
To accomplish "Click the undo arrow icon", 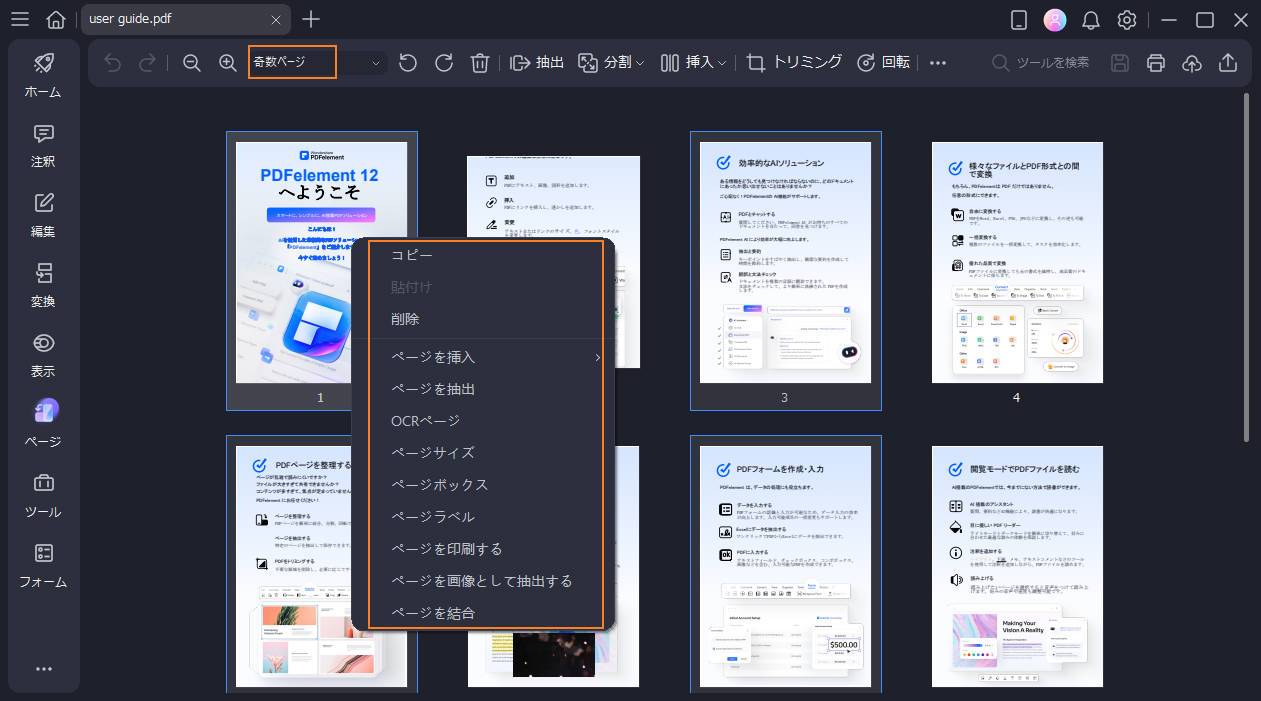I will [x=110, y=62].
